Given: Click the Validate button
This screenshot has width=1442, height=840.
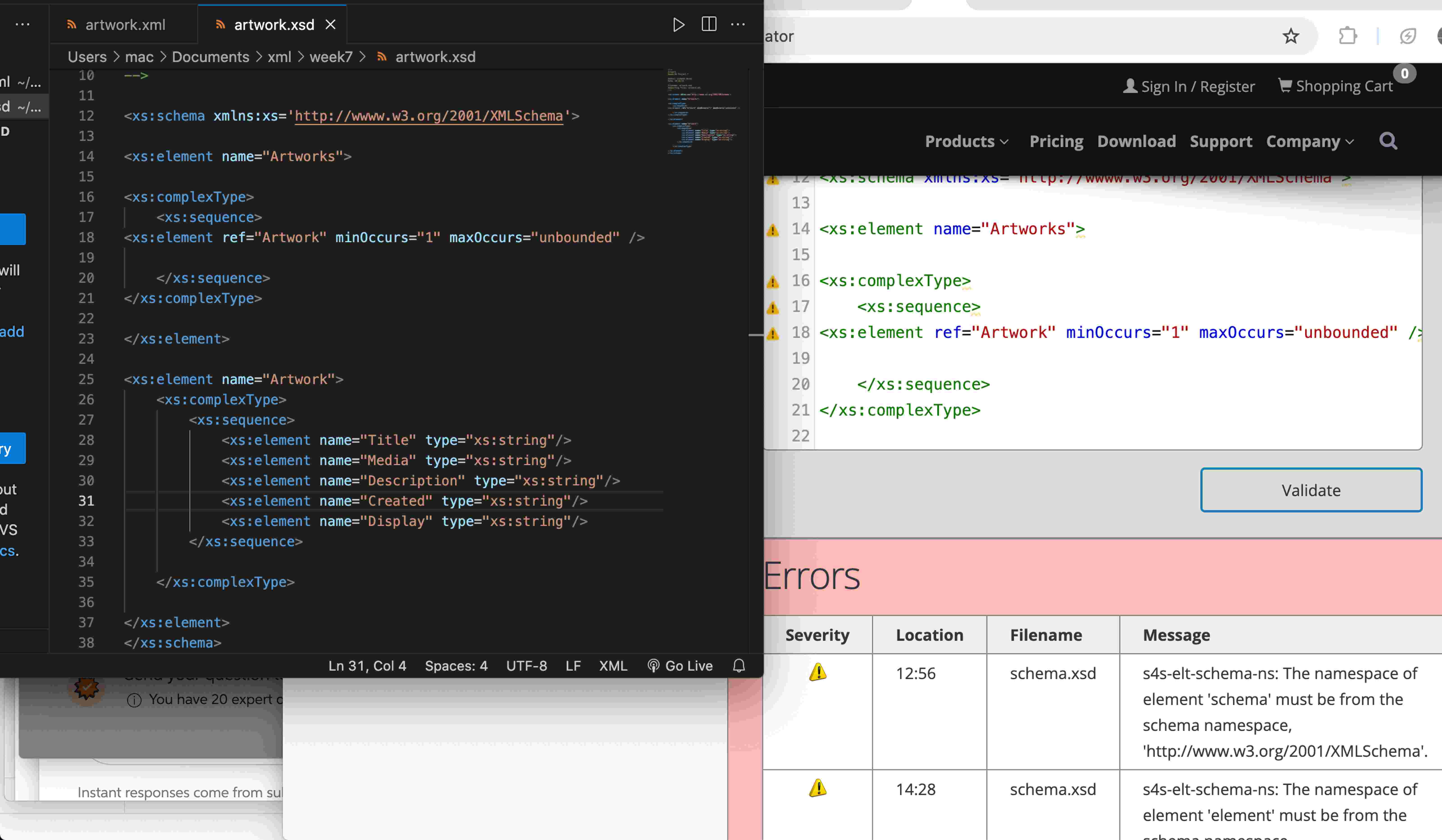Looking at the screenshot, I should 1311,490.
